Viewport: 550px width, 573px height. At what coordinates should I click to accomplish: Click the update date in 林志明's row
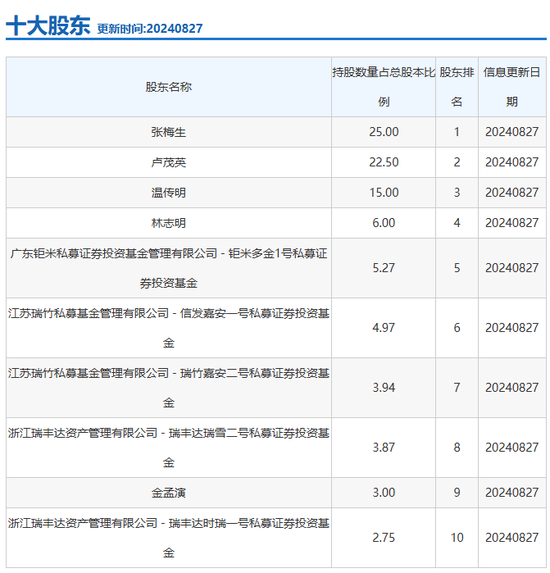point(512,223)
